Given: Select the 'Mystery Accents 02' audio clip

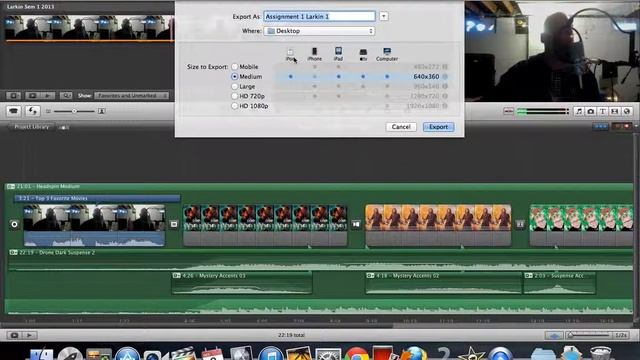Looking at the screenshot, I should (x=443, y=283).
